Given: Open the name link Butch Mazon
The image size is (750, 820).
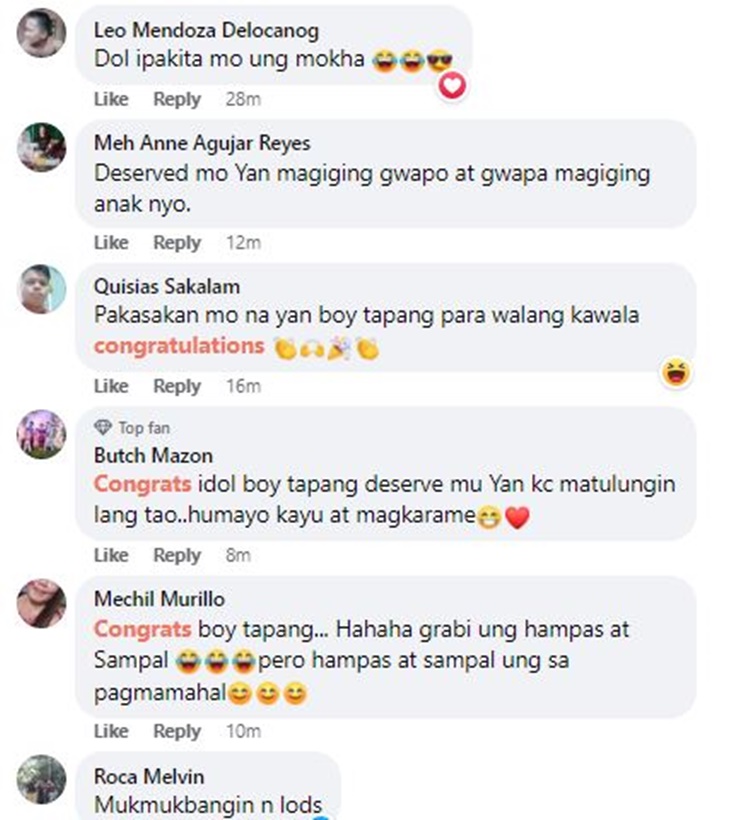Looking at the screenshot, I should coord(153,455).
